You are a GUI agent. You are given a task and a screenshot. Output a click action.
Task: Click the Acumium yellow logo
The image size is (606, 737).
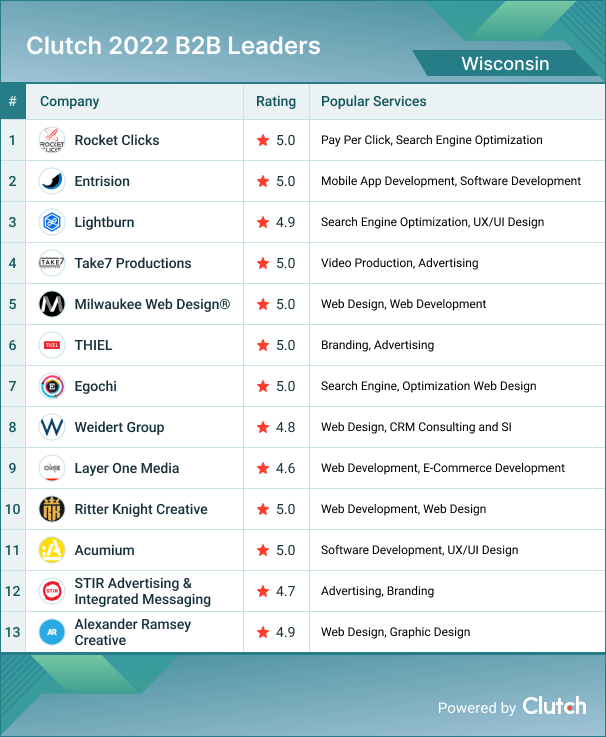52,551
